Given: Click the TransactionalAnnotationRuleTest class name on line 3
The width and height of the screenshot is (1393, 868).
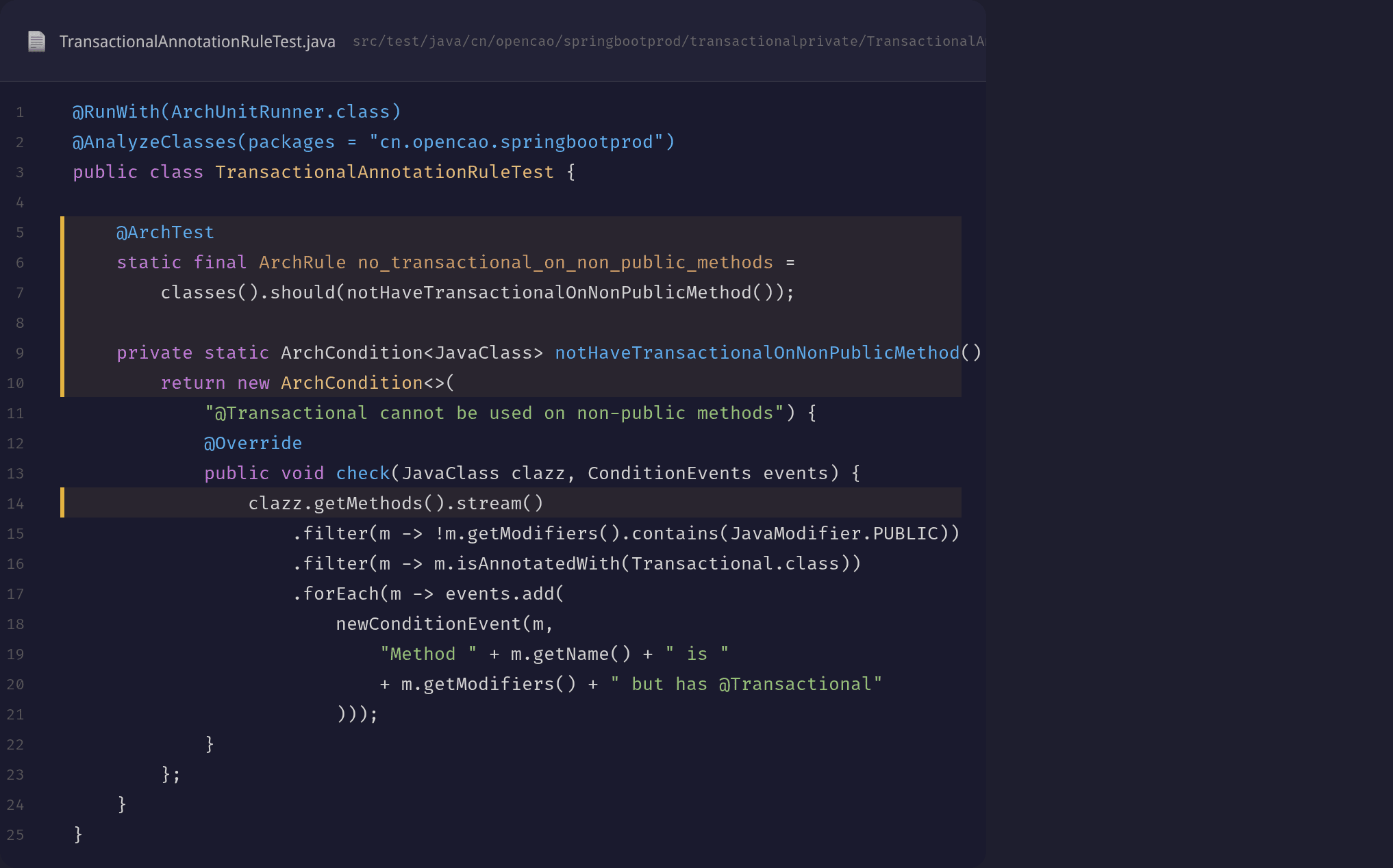Looking at the screenshot, I should point(385,173).
